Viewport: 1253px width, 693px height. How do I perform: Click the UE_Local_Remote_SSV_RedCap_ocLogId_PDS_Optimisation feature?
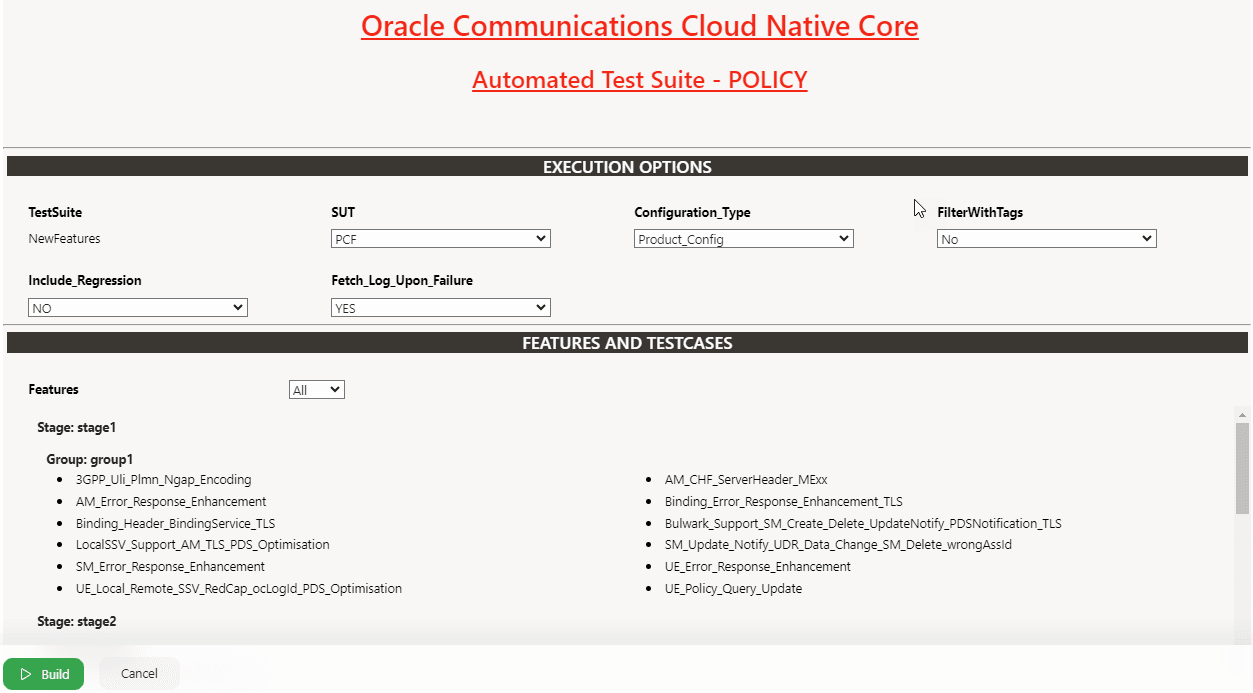click(239, 588)
